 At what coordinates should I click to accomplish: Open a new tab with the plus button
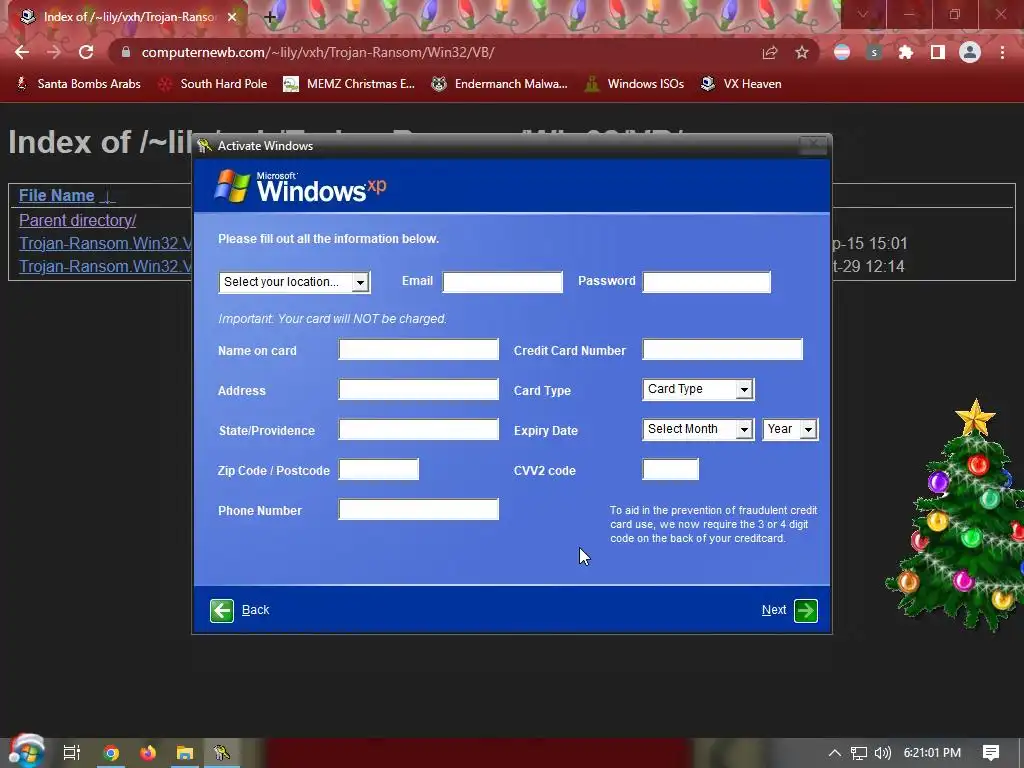click(x=270, y=17)
